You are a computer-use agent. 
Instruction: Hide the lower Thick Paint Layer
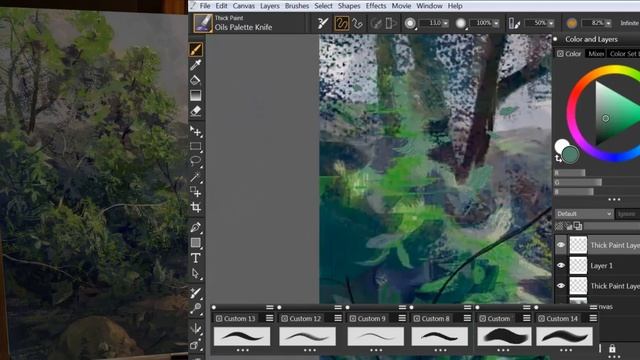click(561, 286)
